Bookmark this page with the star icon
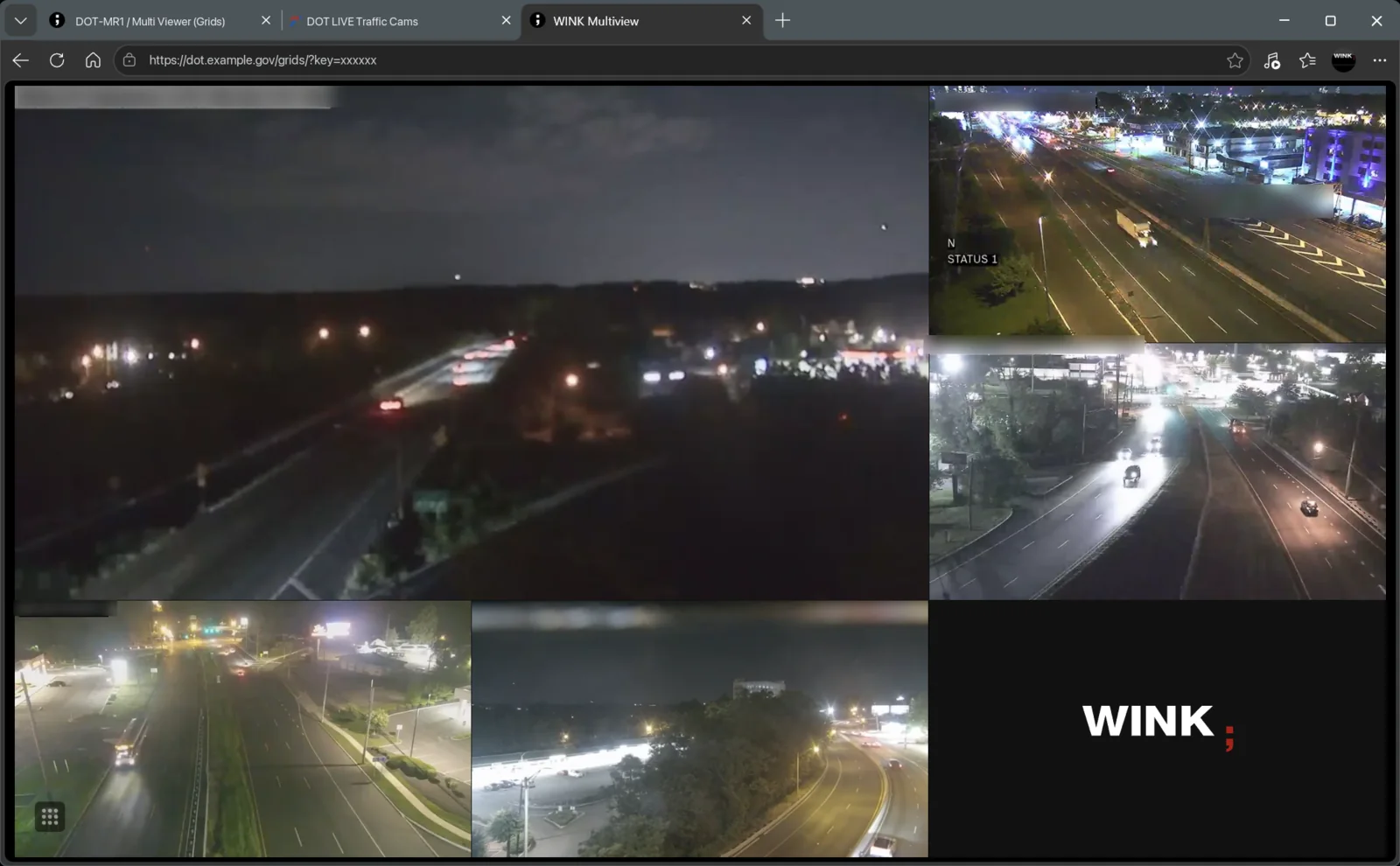The height and width of the screenshot is (866, 1400). 1235,60
